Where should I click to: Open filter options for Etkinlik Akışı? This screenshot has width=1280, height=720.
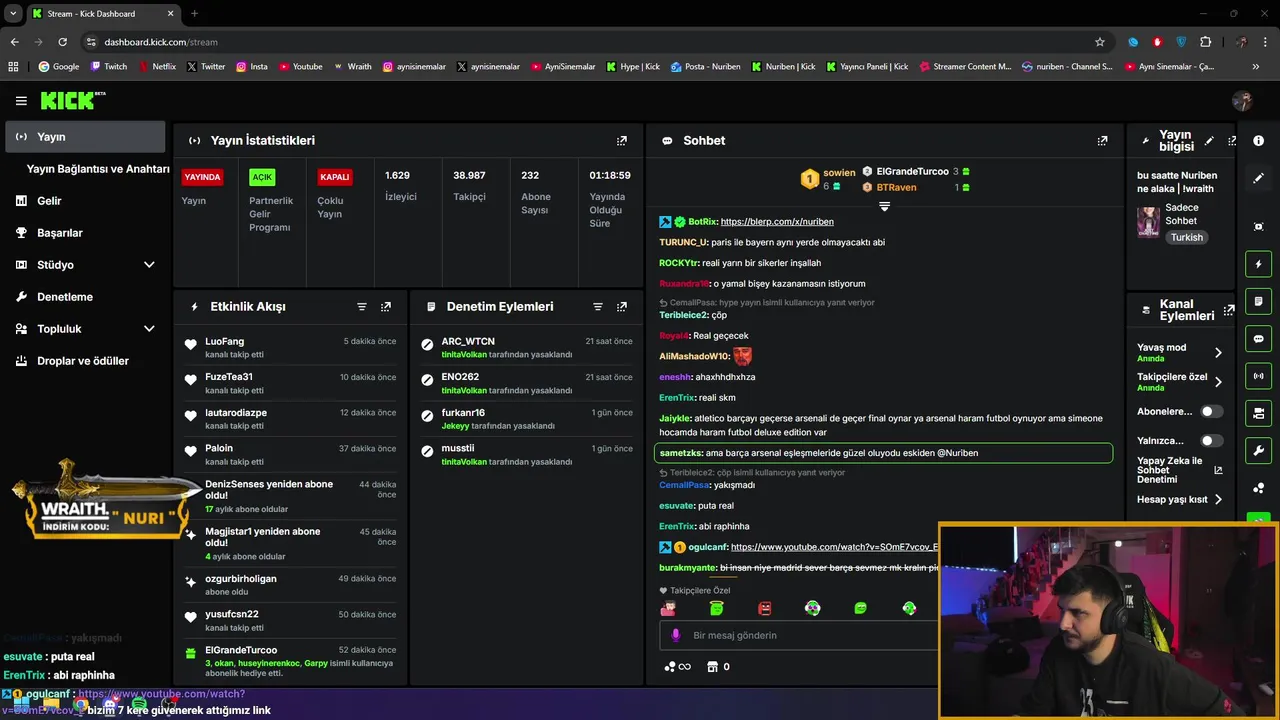pyautogui.click(x=362, y=307)
